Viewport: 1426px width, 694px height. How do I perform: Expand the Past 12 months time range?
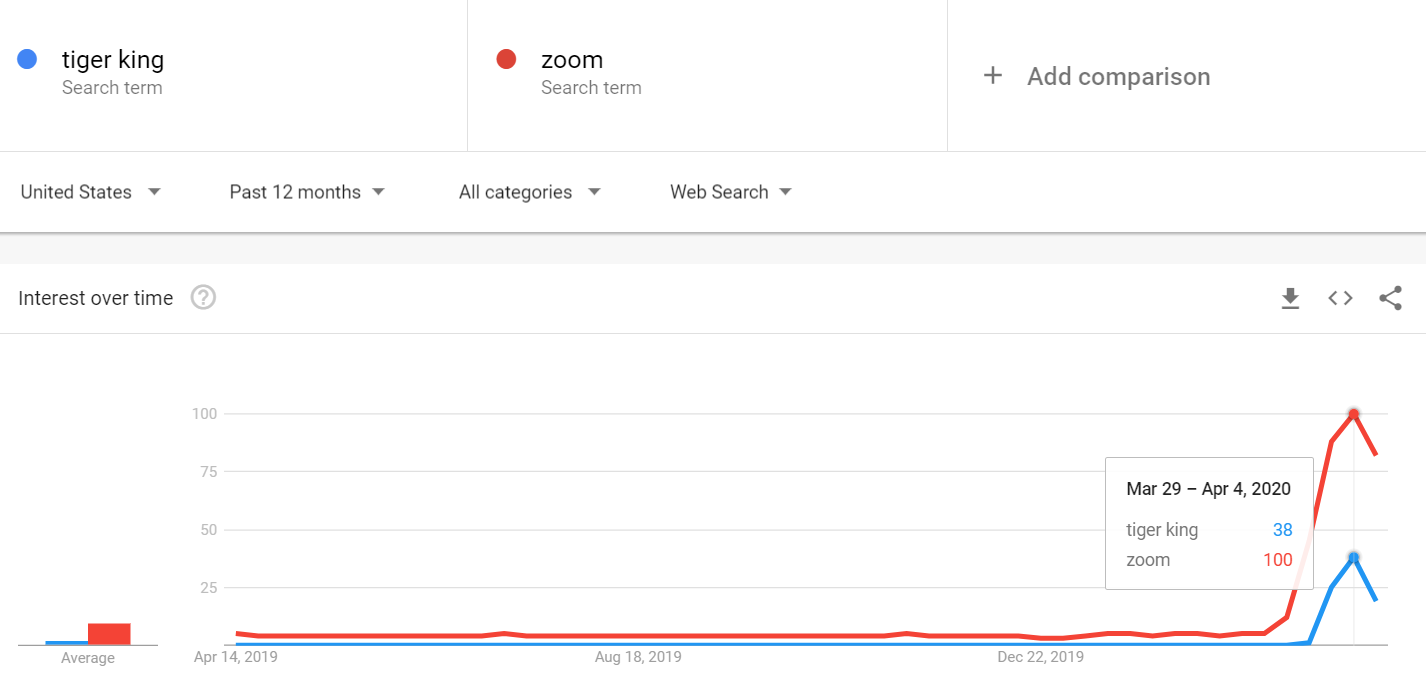tap(306, 192)
